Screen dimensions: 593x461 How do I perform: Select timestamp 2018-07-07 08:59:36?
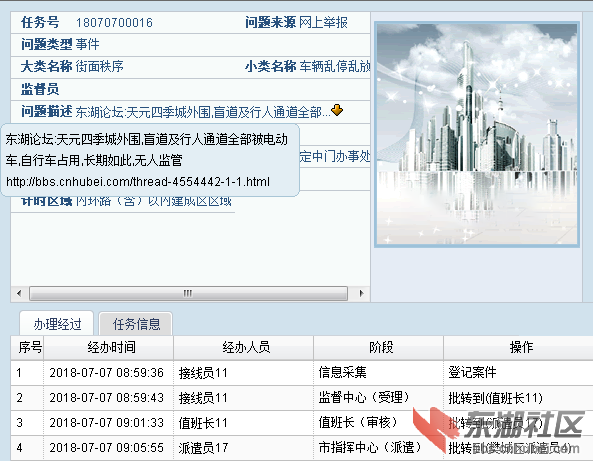107,373
